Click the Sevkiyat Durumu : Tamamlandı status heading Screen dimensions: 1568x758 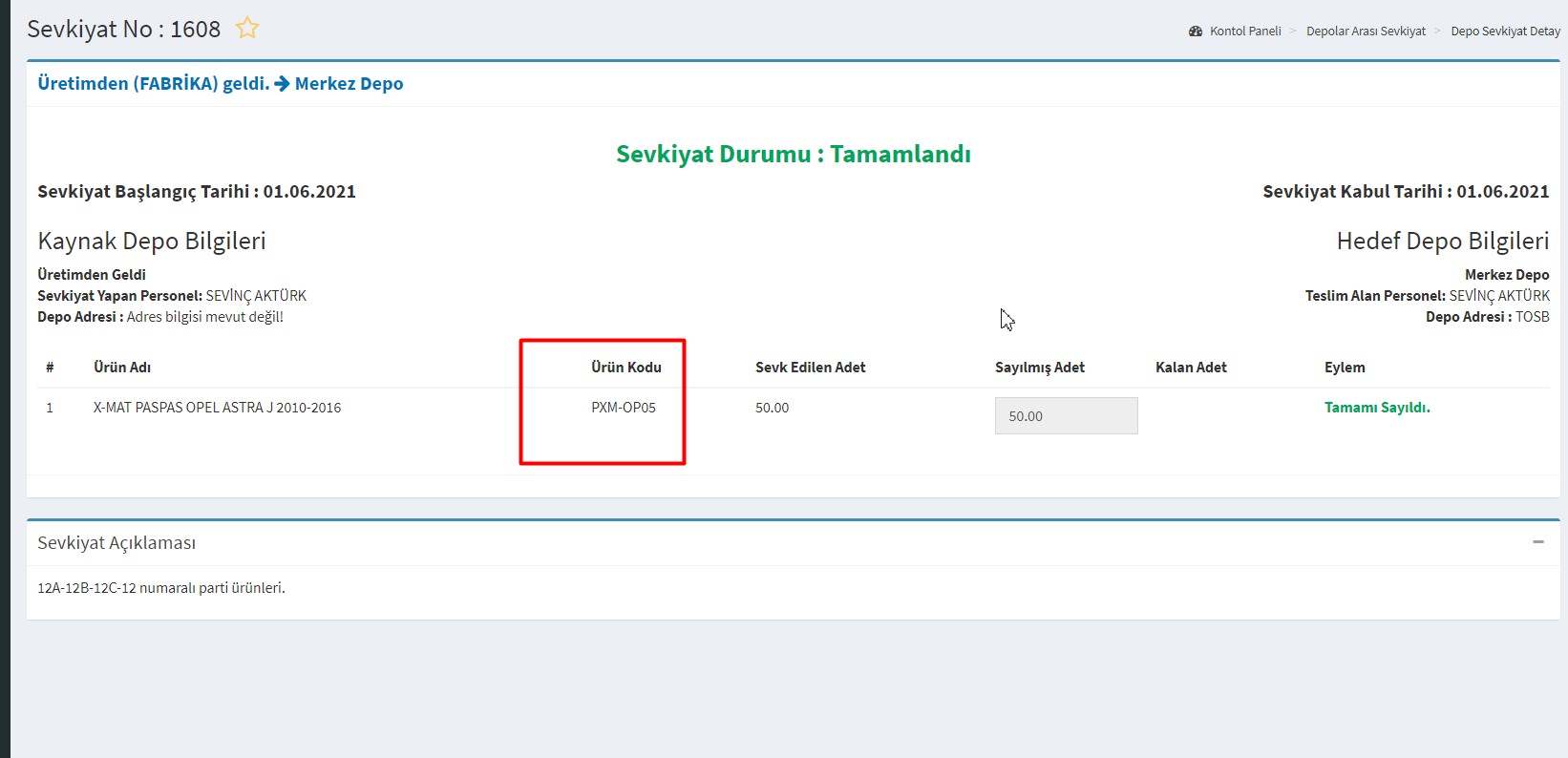click(793, 155)
